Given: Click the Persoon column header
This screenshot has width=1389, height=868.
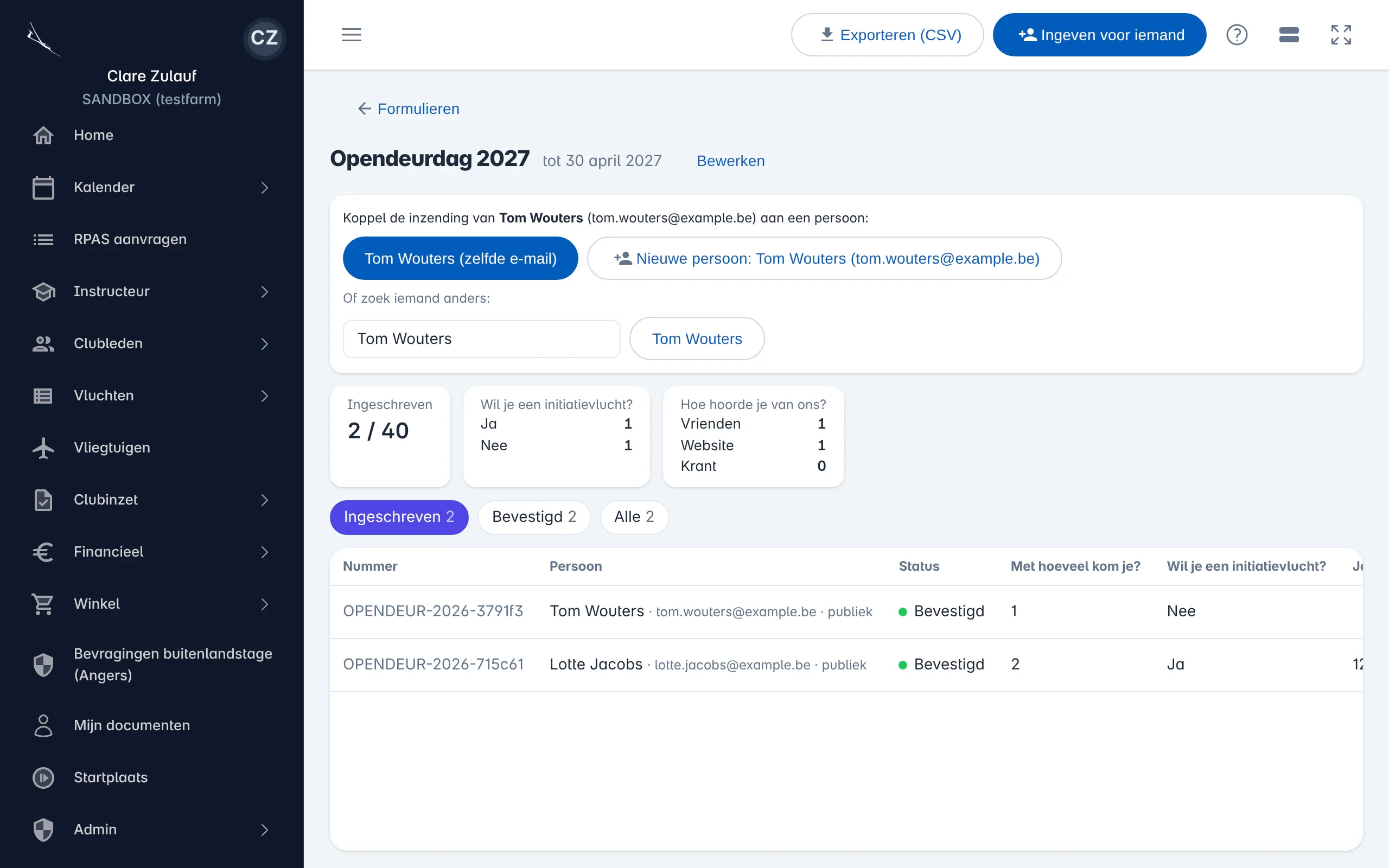Looking at the screenshot, I should [x=575, y=566].
